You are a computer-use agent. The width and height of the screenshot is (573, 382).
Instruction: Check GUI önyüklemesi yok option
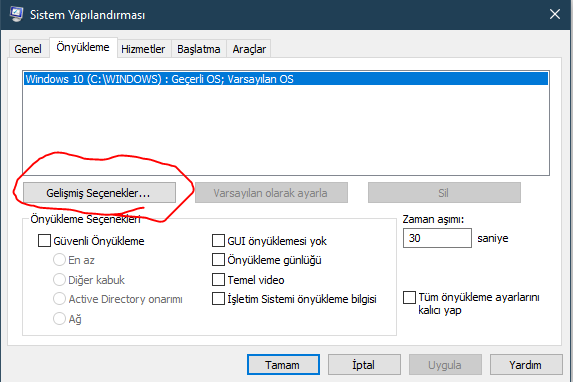click(x=218, y=241)
